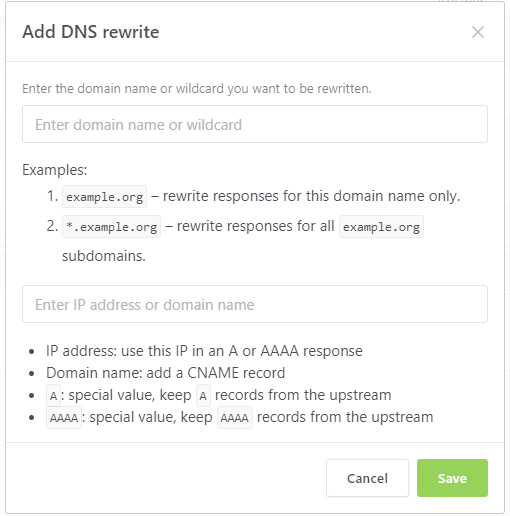Click the Add DNS rewrite dialog title

[91, 32]
